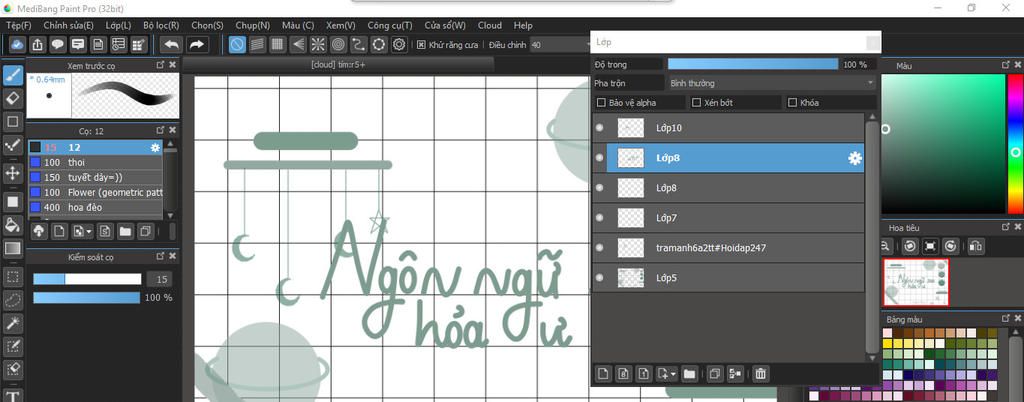Click the Hoa tiêu canvas preview thumbnail
This screenshot has height=402, width=1024.
click(916, 281)
